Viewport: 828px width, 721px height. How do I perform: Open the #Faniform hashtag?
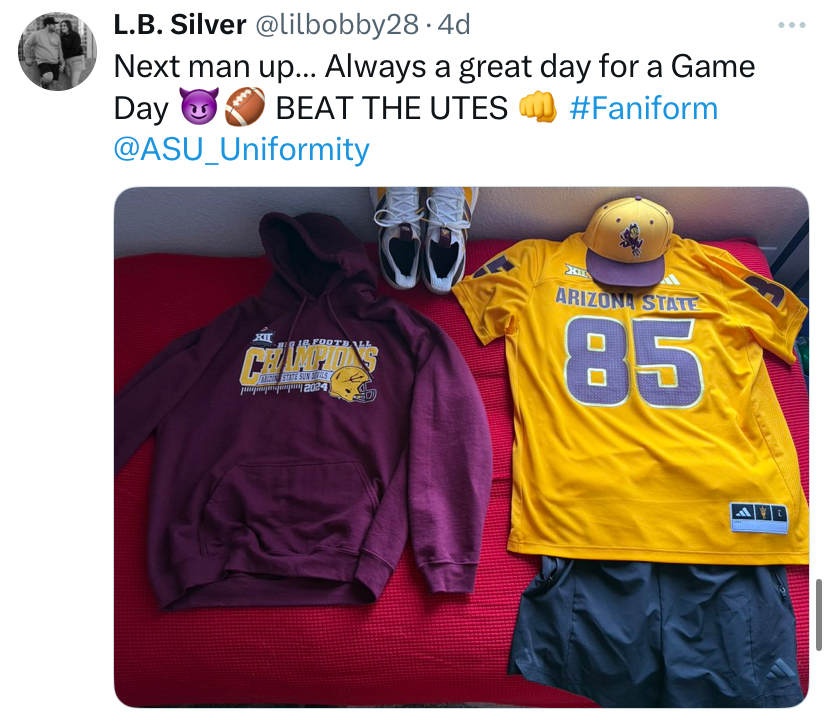click(x=644, y=108)
